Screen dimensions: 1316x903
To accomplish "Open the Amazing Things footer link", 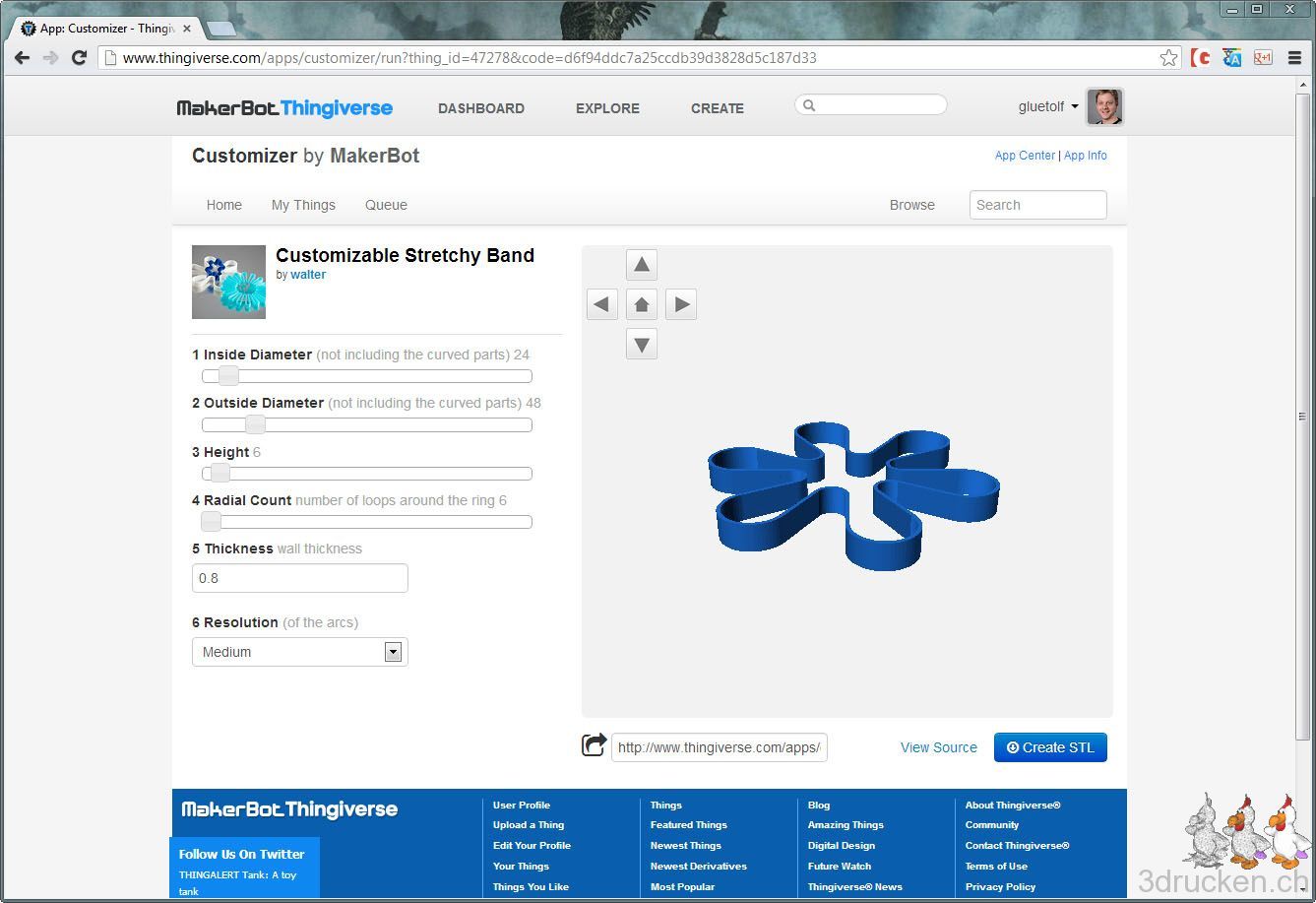I will click(846, 825).
